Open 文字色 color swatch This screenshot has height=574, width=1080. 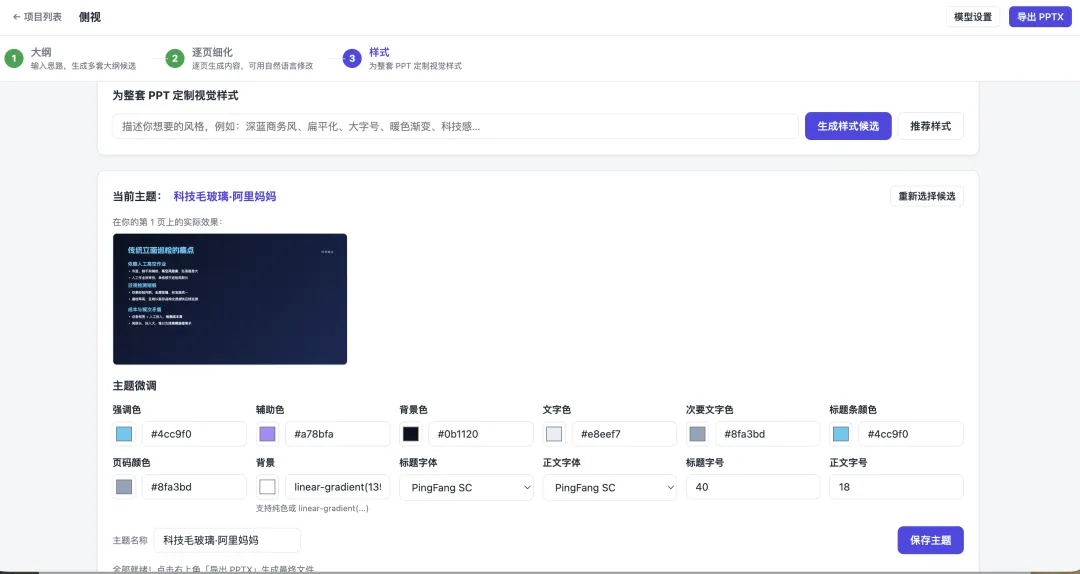pos(554,434)
